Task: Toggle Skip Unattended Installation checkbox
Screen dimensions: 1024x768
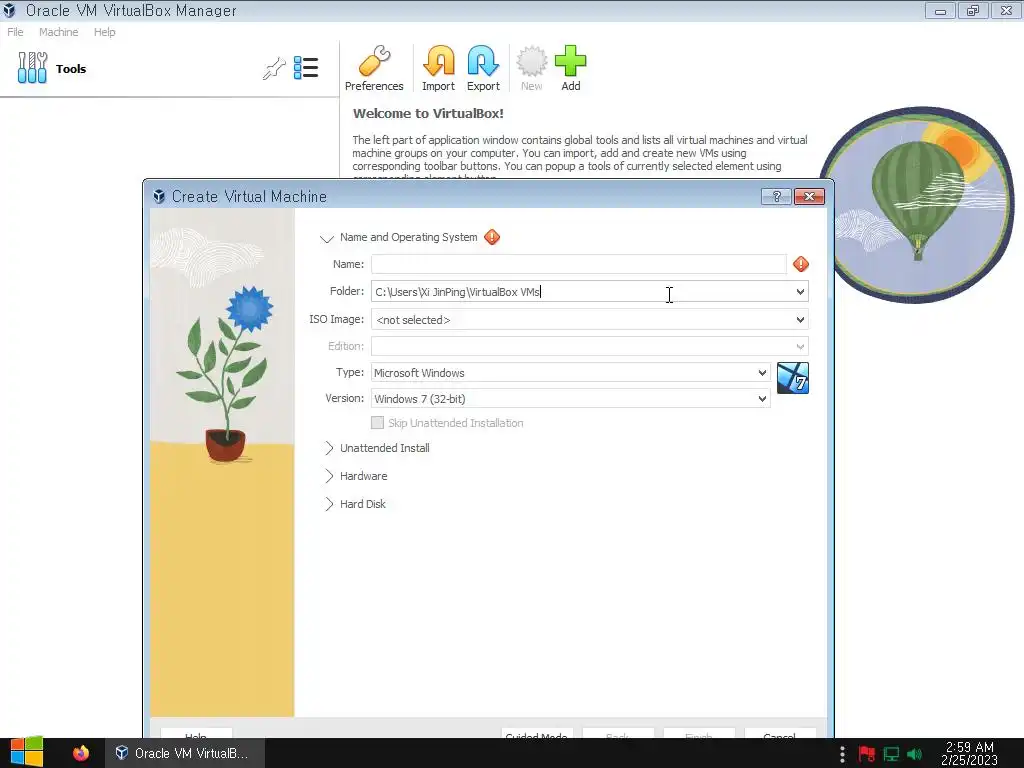Action: tap(377, 423)
